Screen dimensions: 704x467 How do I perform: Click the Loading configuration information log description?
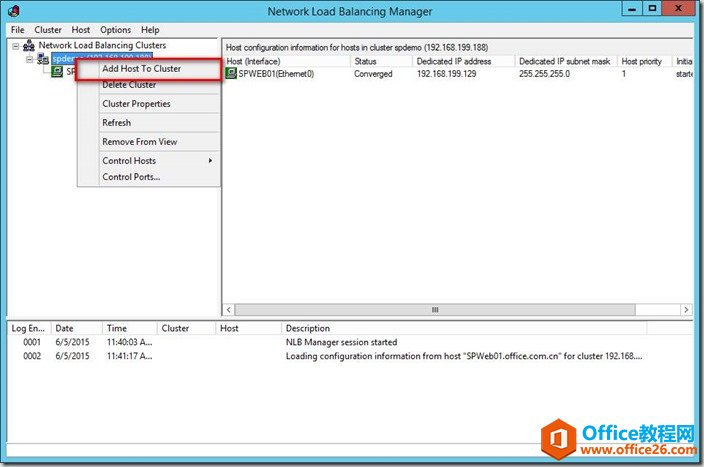click(x=464, y=356)
